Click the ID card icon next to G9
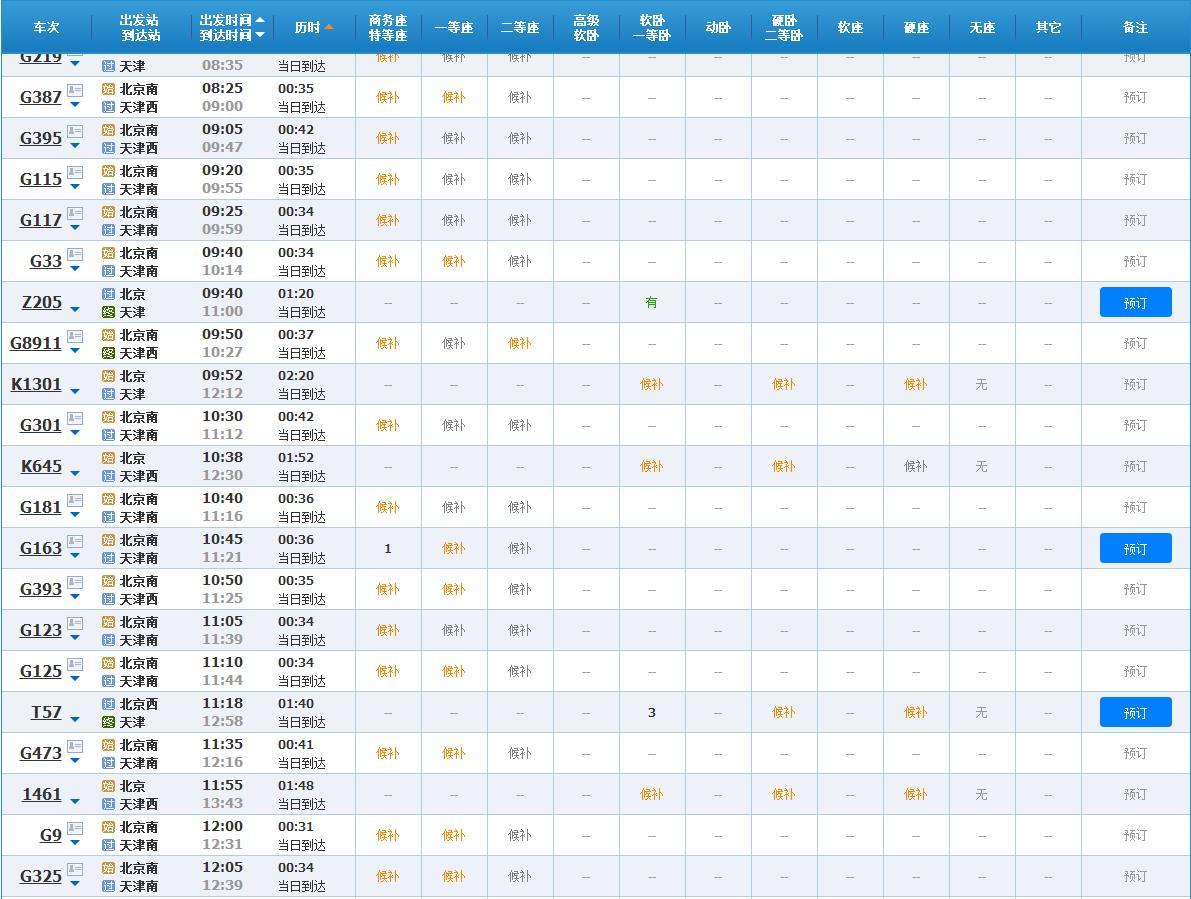The image size is (1191, 899). (74, 828)
